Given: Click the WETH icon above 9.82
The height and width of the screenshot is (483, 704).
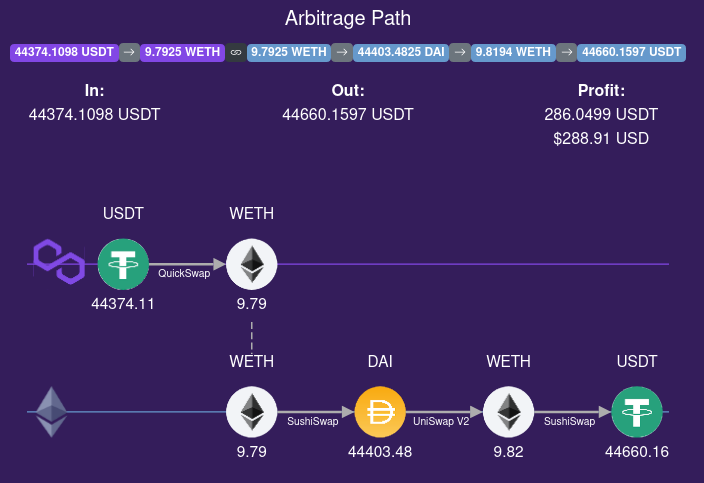Looking at the screenshot, I should click(508, 411).
